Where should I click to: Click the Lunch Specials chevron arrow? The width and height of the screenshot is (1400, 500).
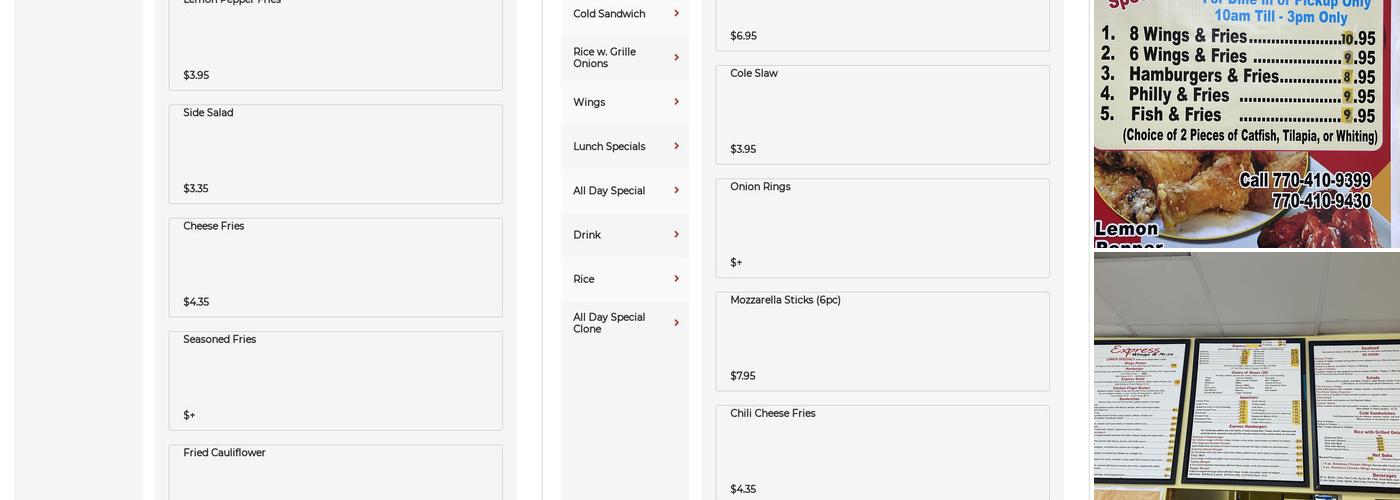(676, 146)
